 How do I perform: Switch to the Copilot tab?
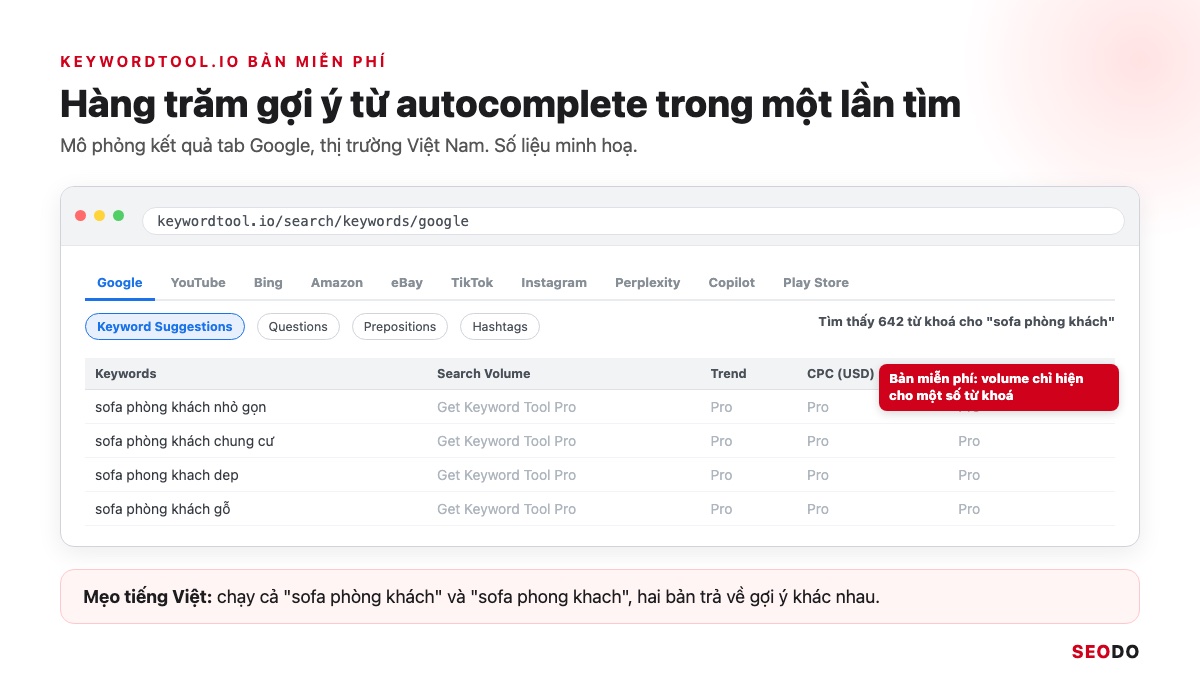(x=732, y=283)
